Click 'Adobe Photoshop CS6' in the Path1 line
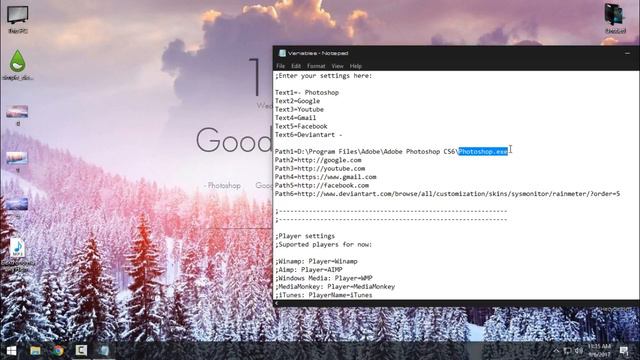 [419, 151]
